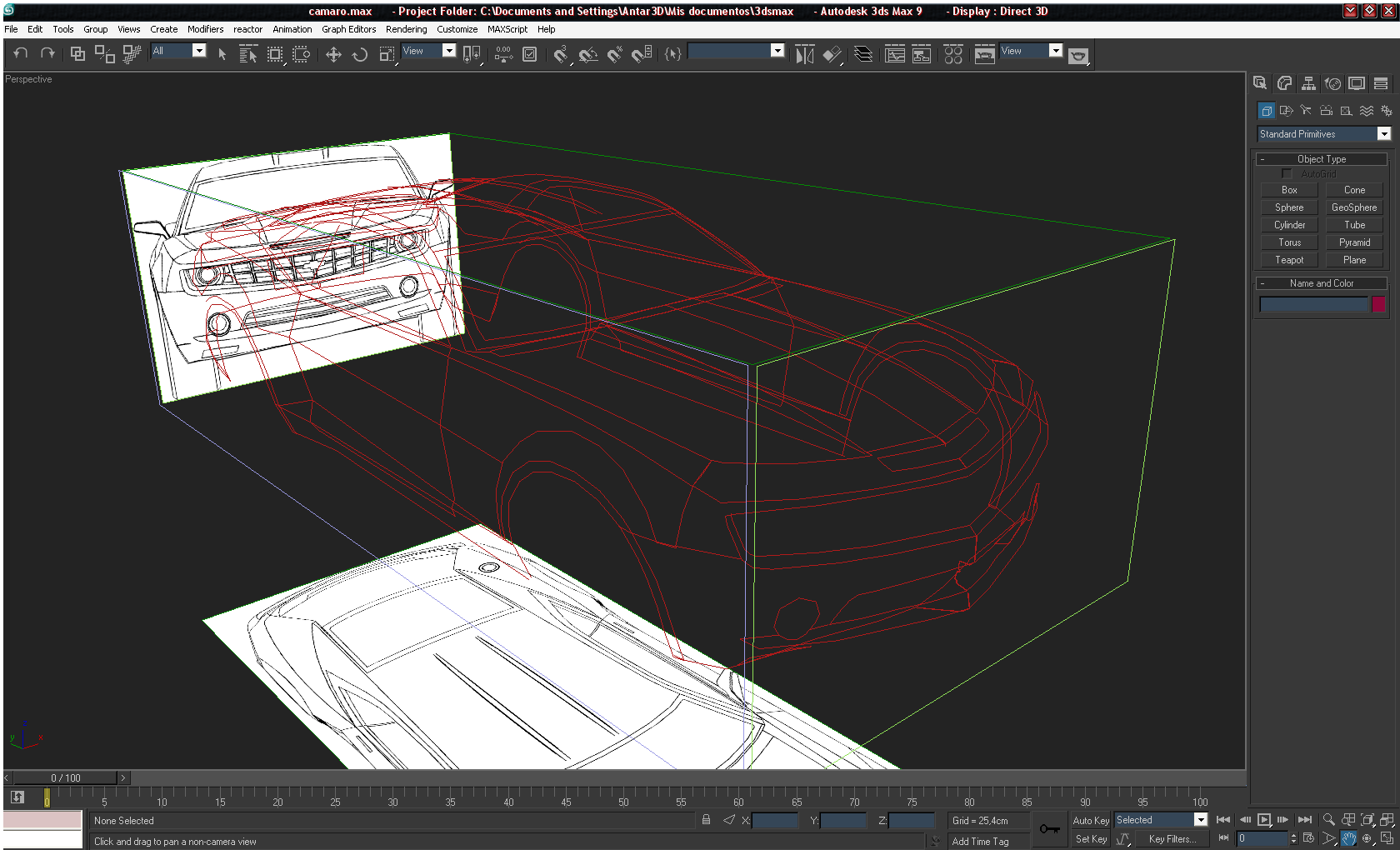Click the object color swatch

tap(1378, 304)
